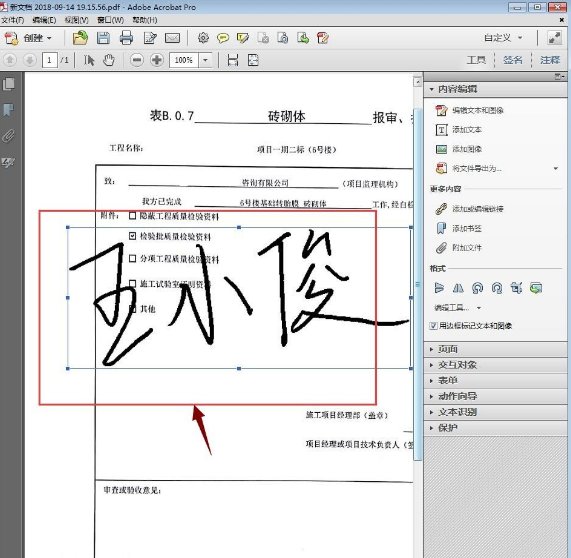The width and height of the screenshot is (571, 558).
Task: Go to the next page arrow
Action: [x=30, y=60]
